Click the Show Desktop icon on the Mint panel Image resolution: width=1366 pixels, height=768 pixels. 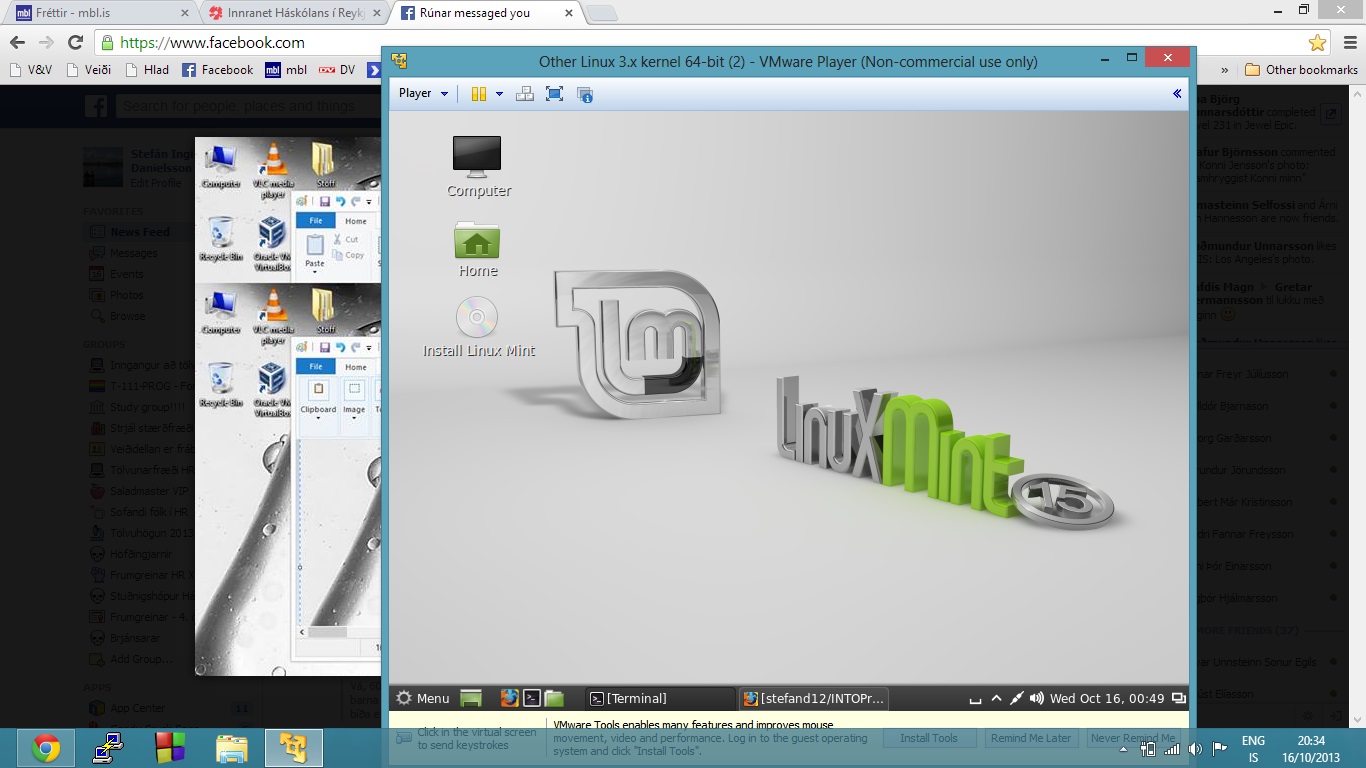[471, 698]
